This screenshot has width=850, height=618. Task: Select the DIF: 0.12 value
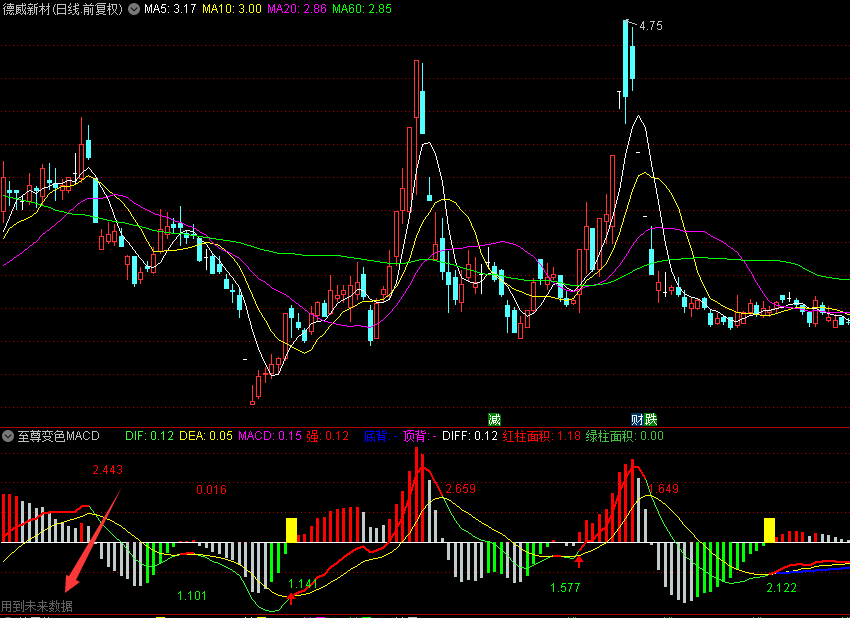point(149,436)
